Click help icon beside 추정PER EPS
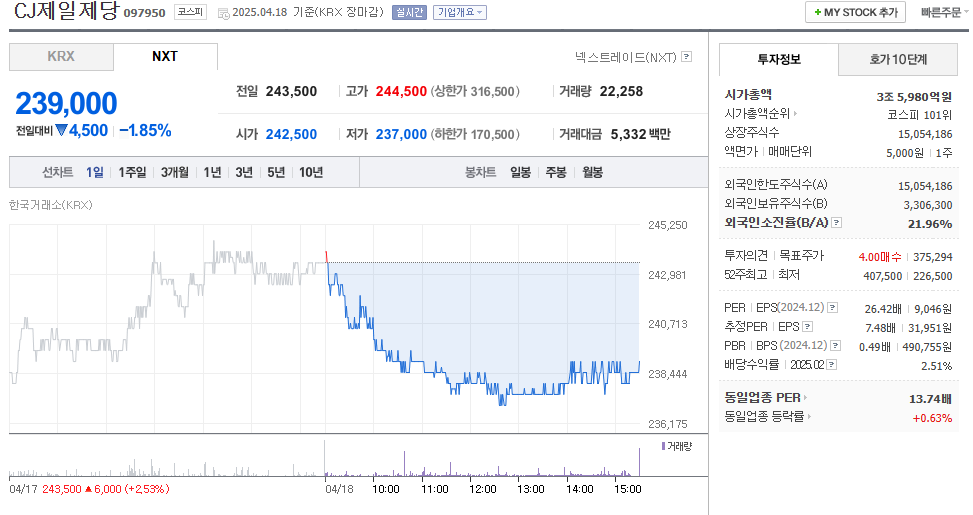The width and height of the screenshot is (973, 515). click(807, 327)
